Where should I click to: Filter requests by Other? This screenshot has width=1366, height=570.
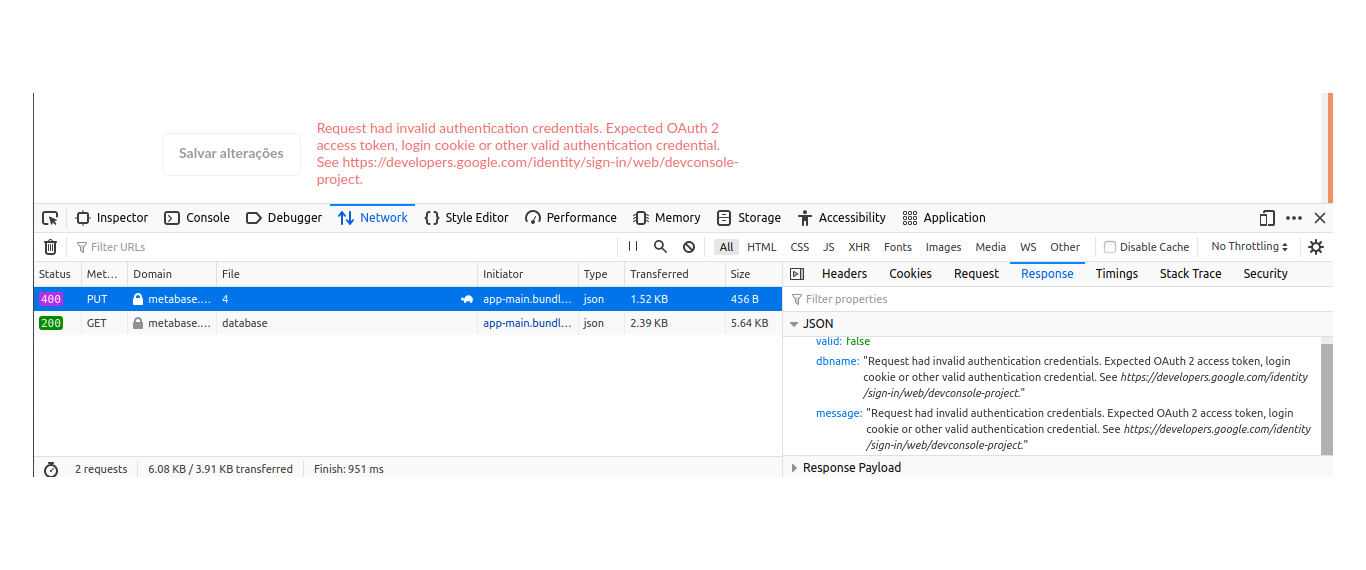(x=1065, y=247)
